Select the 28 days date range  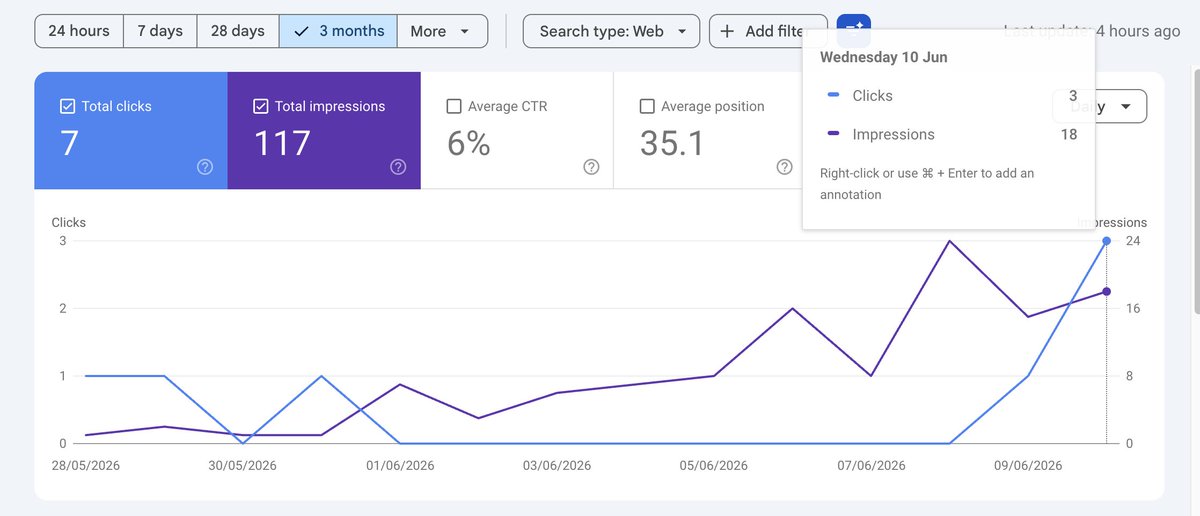[x=238, y=31]
